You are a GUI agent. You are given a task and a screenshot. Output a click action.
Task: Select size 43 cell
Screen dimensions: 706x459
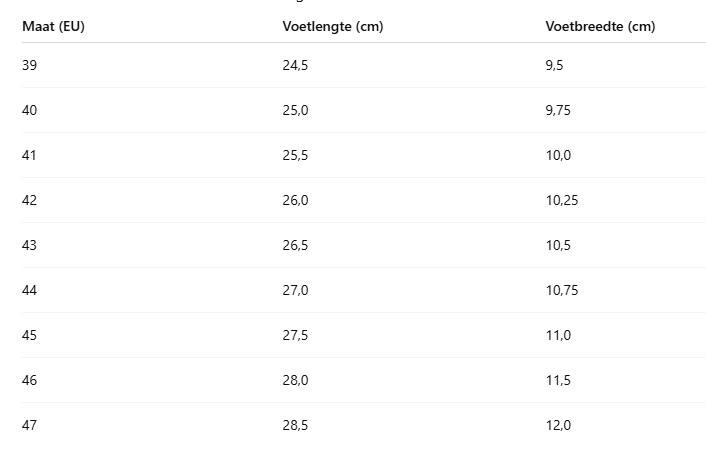click(29, 245)
